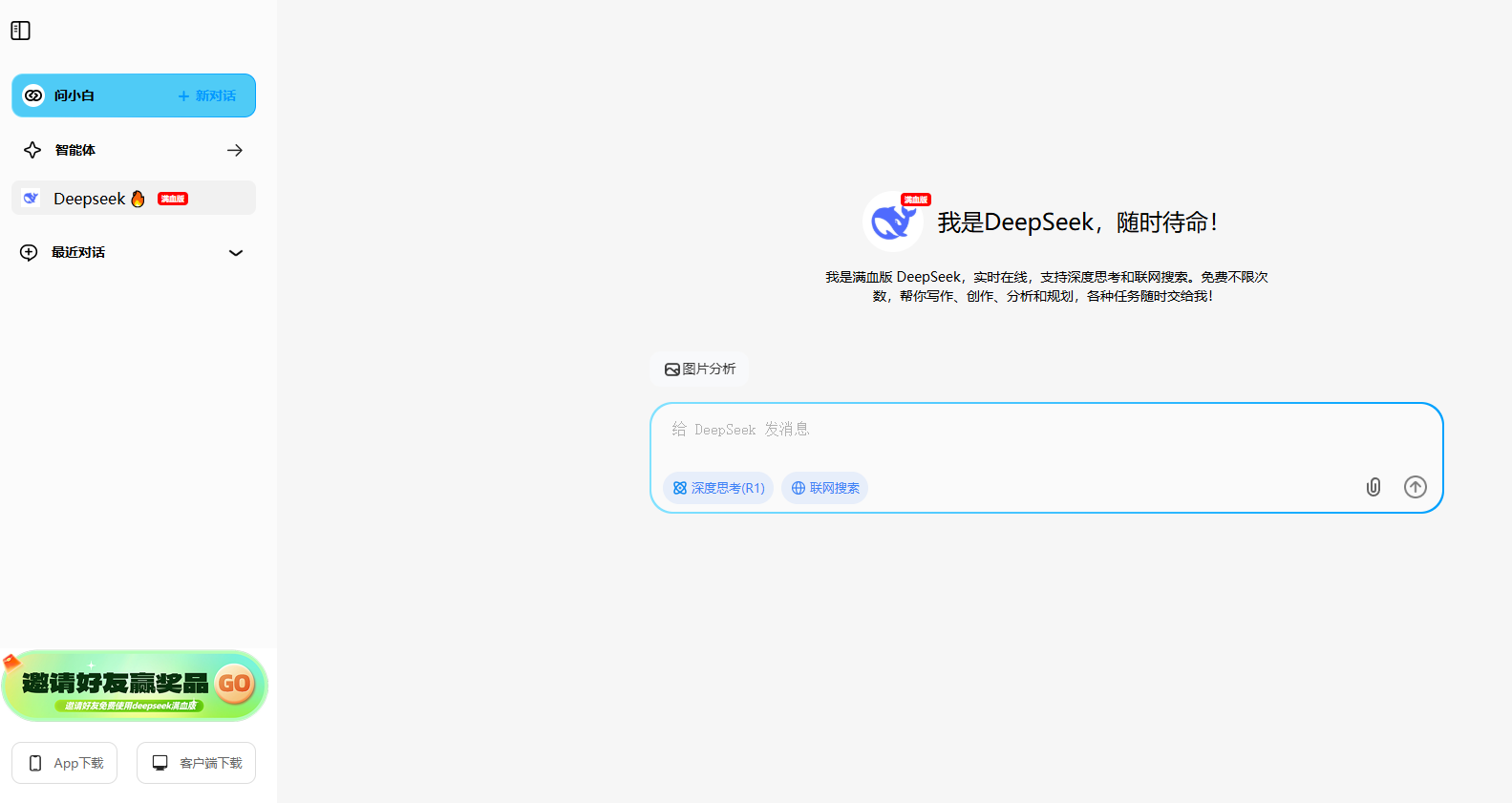Click the phone icon in App下载
Viewport: 1512px width, 803px height.
click(35, 763)
